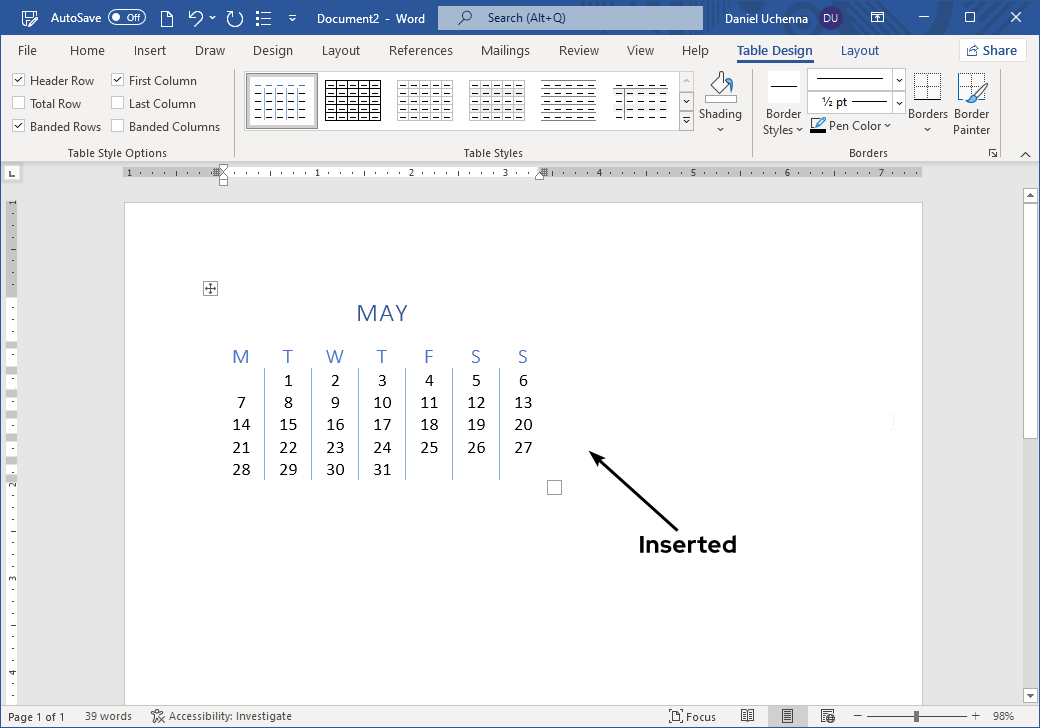Open the References ribbon tab

click(x=420, y=50)
